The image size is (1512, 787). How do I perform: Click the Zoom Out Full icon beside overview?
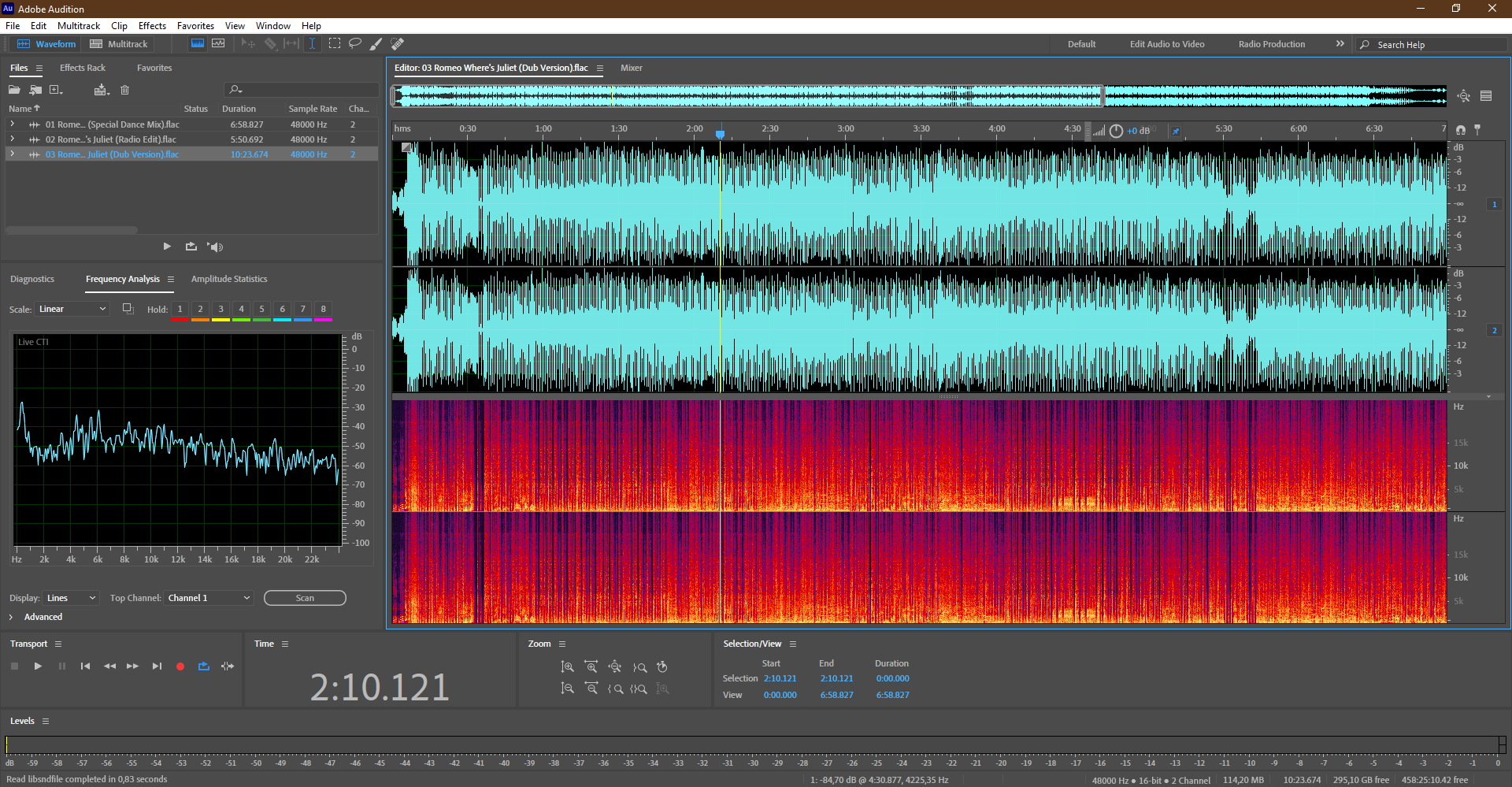coord(1463,96)
